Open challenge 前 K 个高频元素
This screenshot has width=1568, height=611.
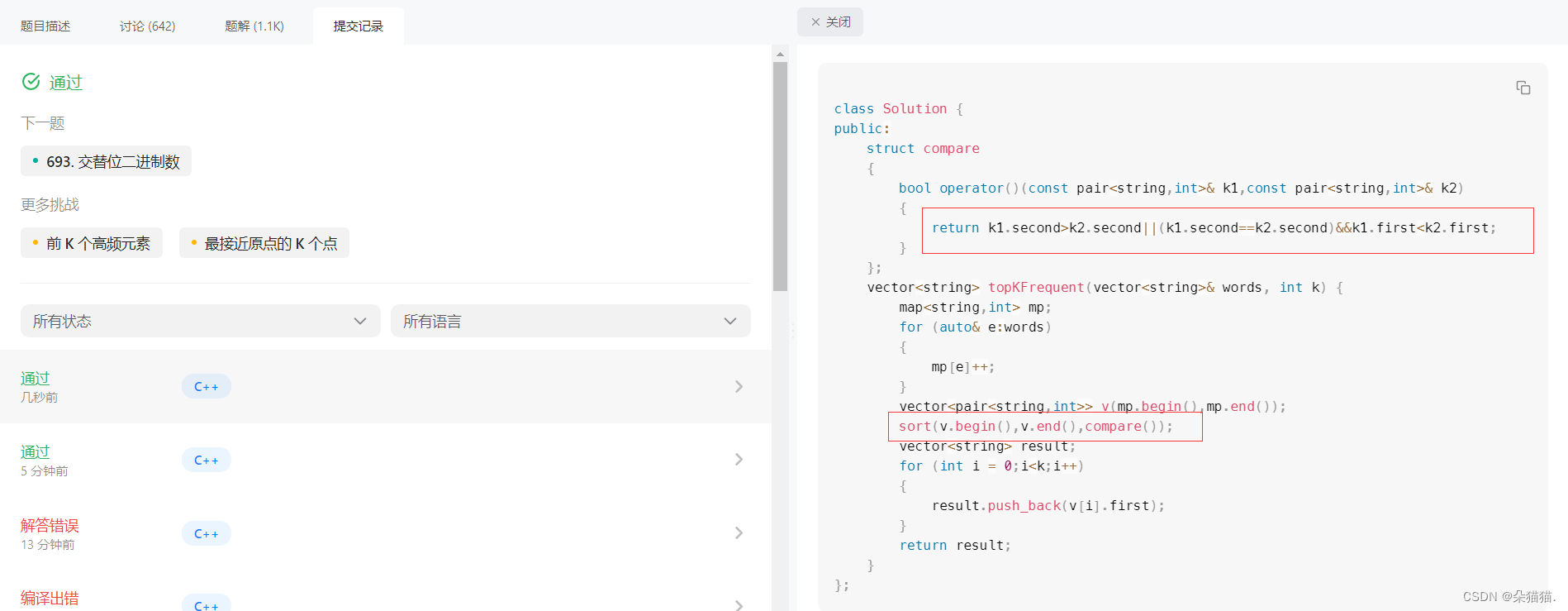point(92,243)
